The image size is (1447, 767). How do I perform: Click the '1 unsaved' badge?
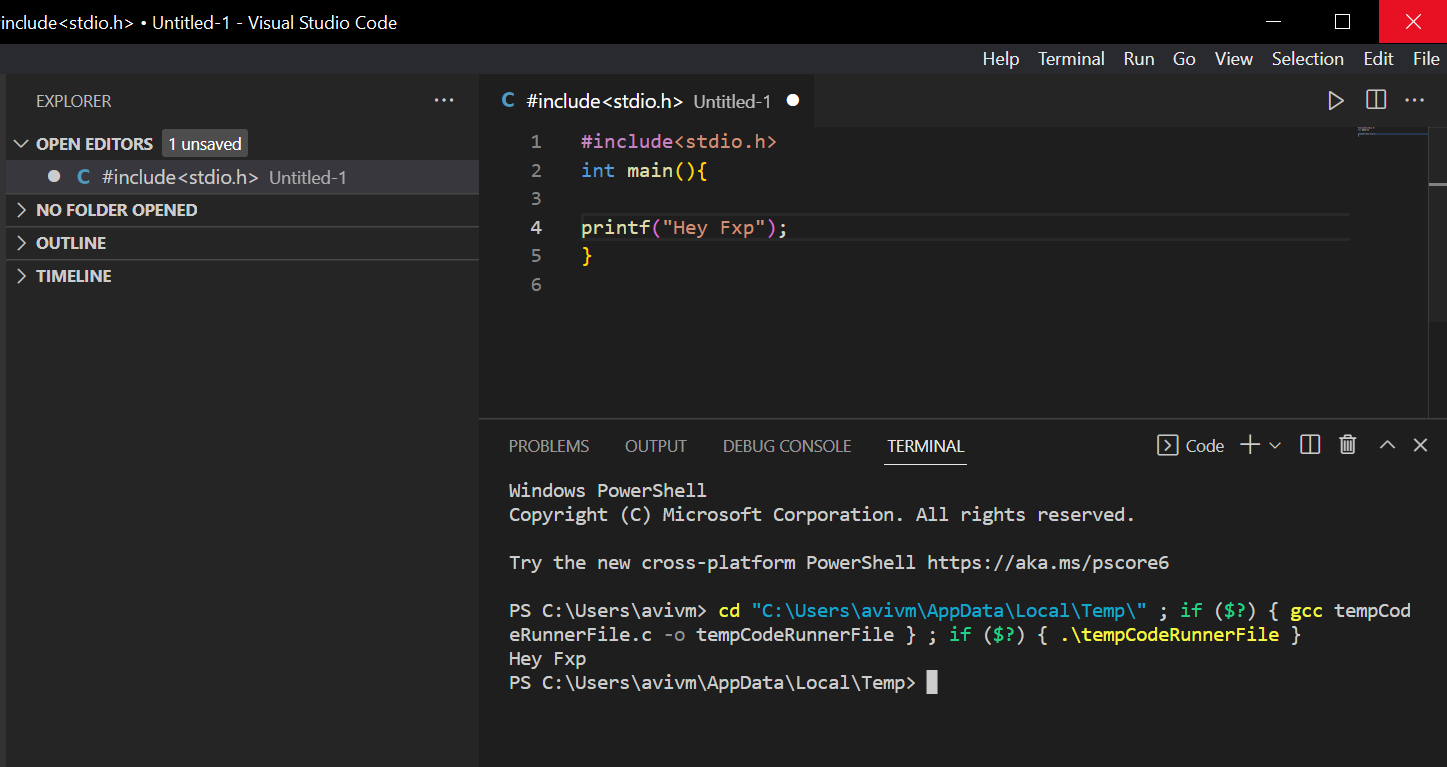coord(205,144)
